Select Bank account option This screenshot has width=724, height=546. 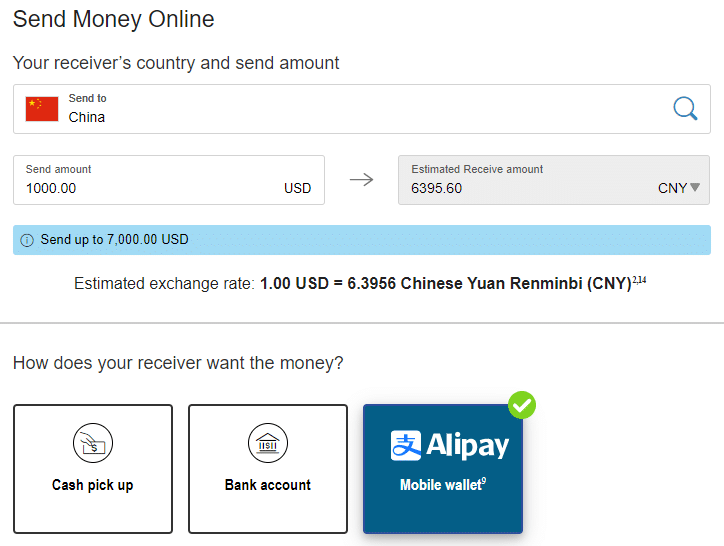pyautogui.click(x=268, y=469)
